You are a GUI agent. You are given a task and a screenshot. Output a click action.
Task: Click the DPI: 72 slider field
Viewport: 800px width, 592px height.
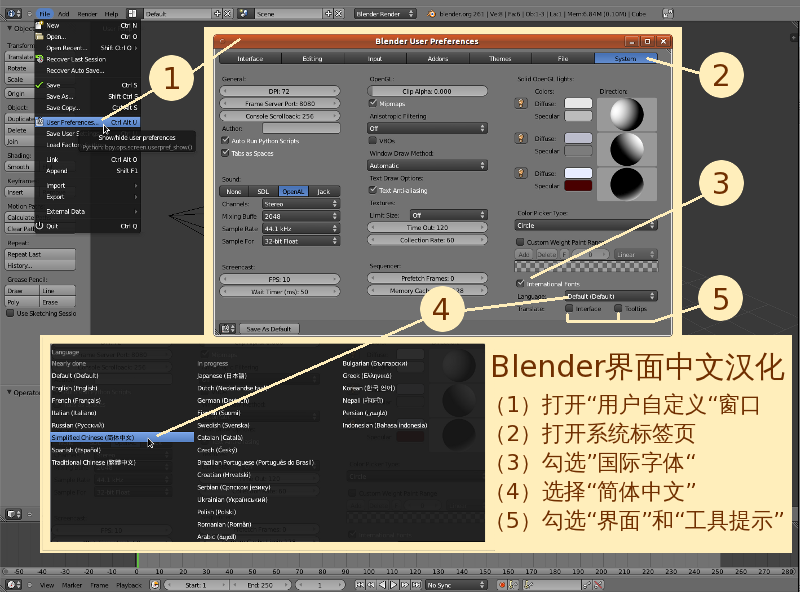280,91
